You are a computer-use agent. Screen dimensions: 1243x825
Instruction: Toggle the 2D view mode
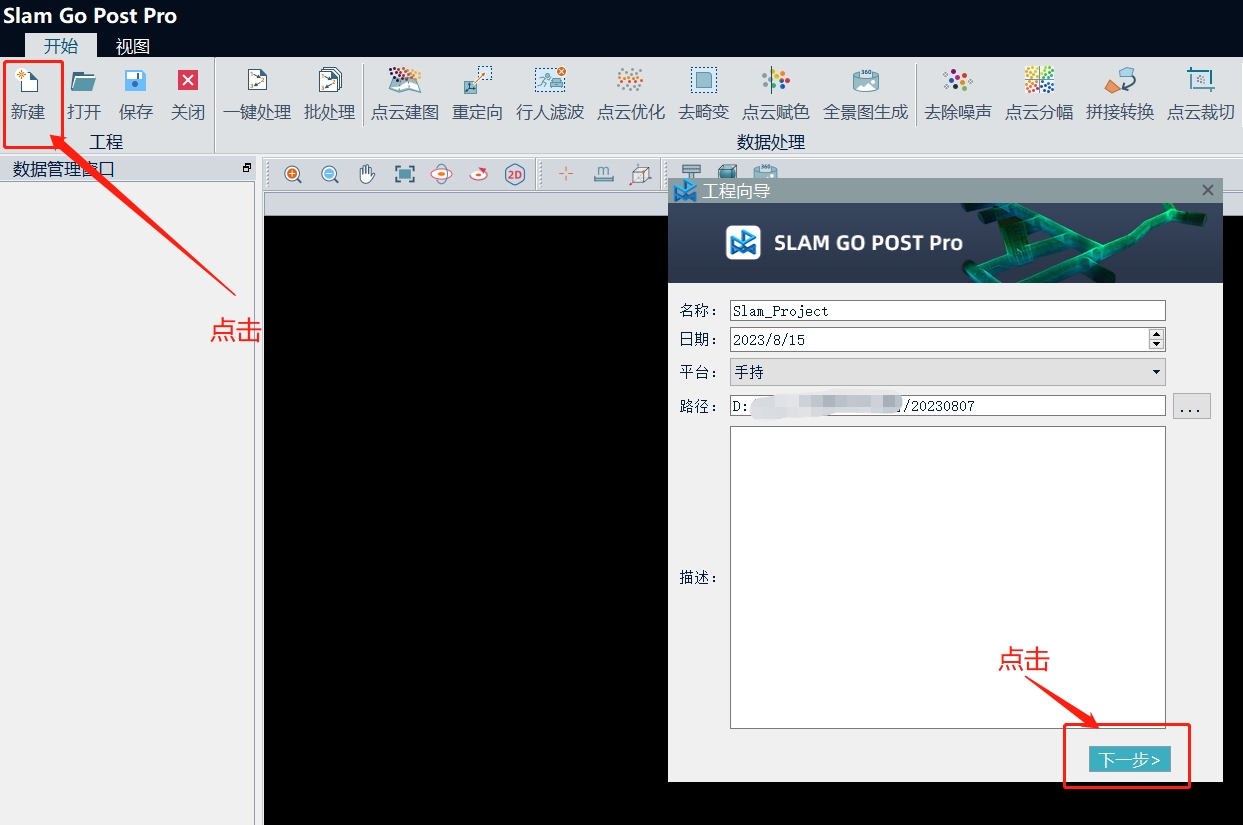point(514,174)
